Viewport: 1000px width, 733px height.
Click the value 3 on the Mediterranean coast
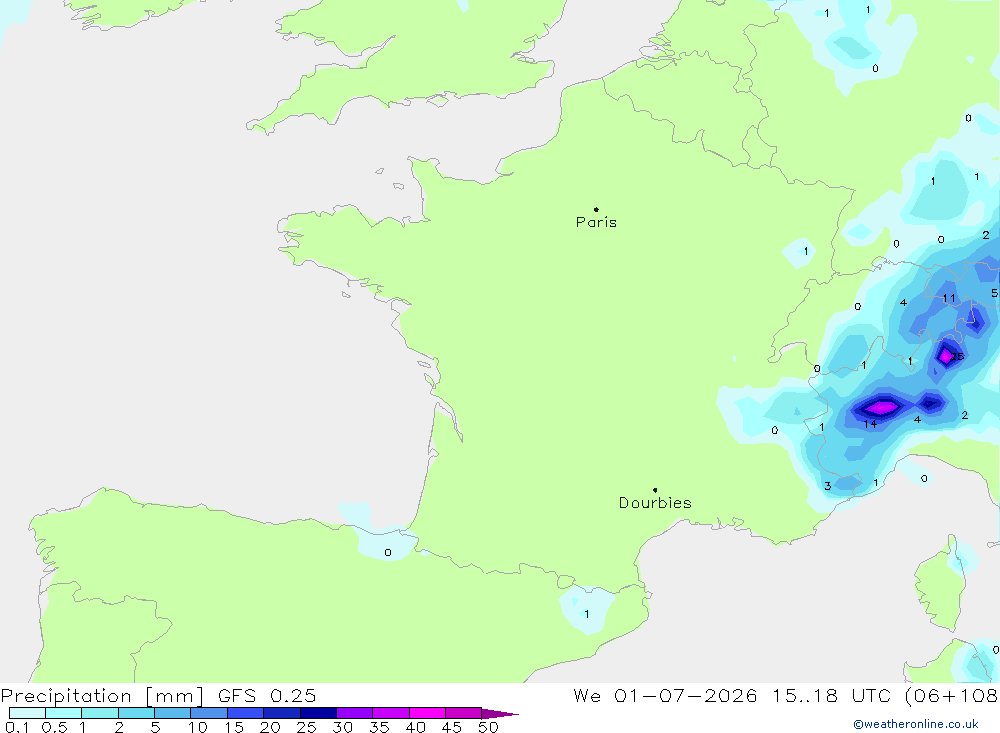[x=828, y=486]
